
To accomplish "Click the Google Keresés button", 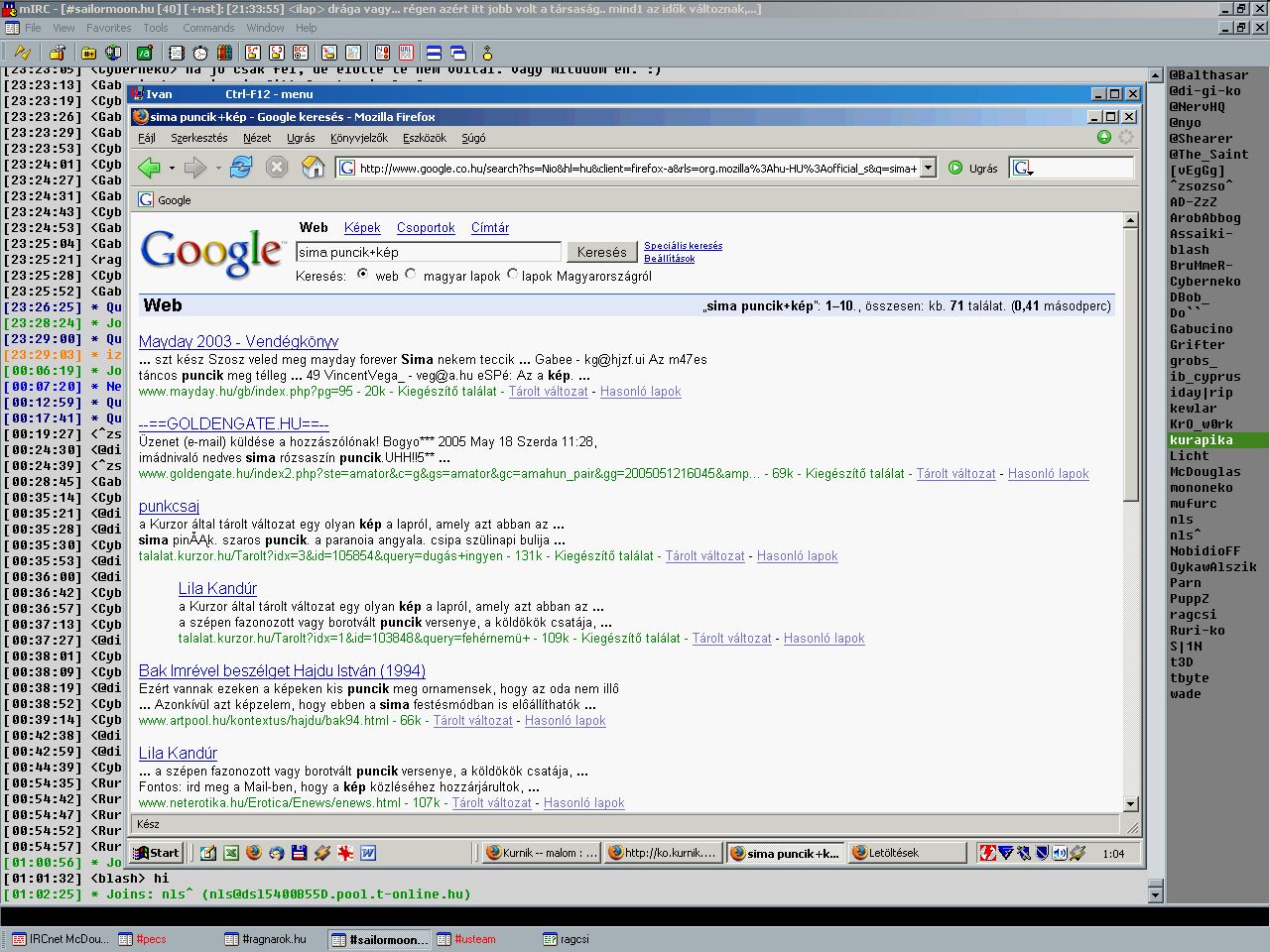I will click(602, 252).
